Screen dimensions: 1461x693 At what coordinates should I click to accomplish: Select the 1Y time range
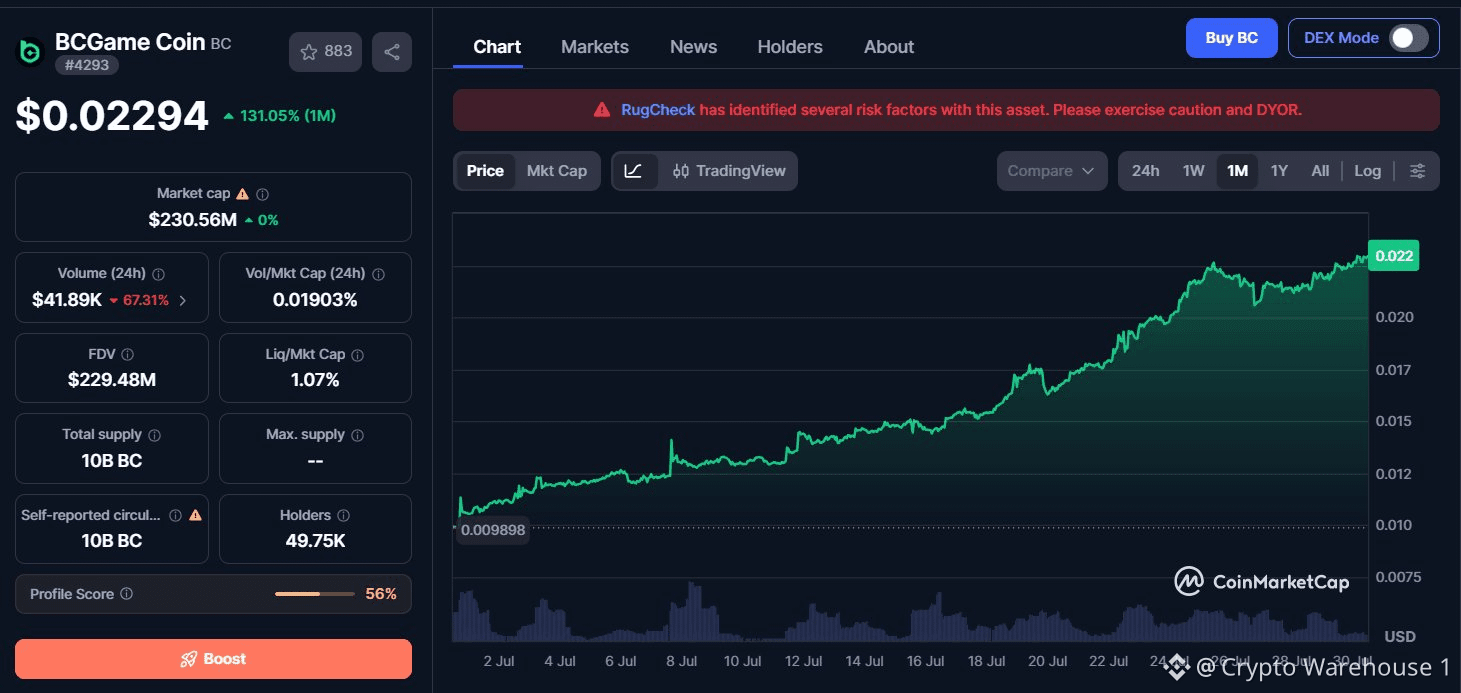coord(1279,171)
